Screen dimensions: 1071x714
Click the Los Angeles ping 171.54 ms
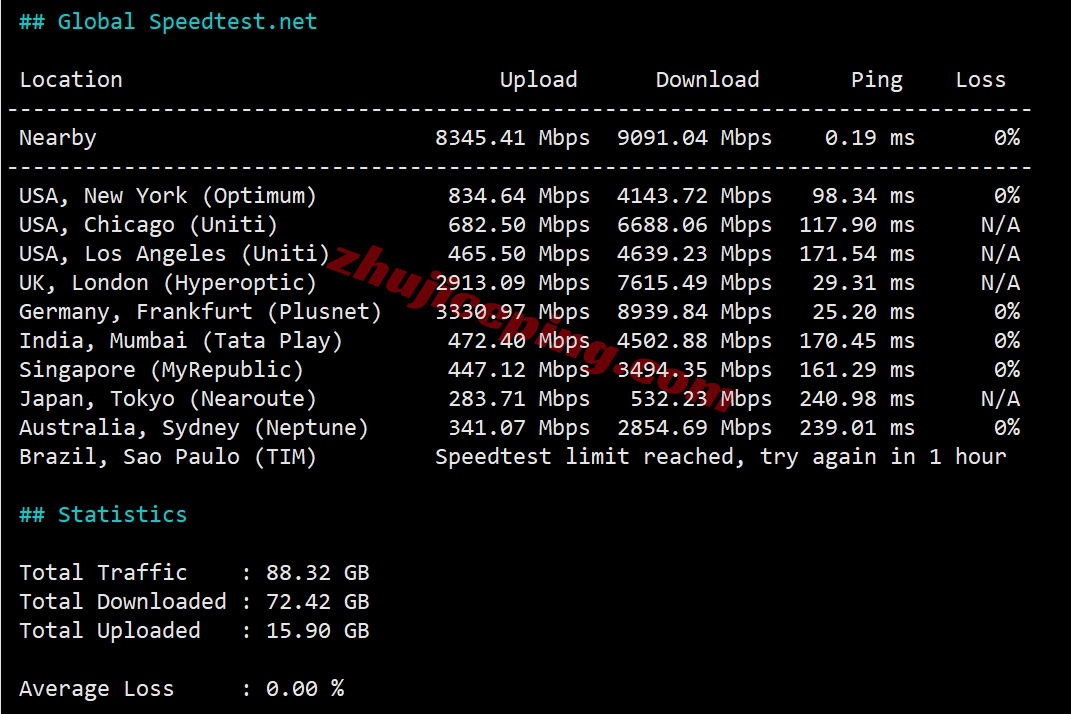click(856, 254)
